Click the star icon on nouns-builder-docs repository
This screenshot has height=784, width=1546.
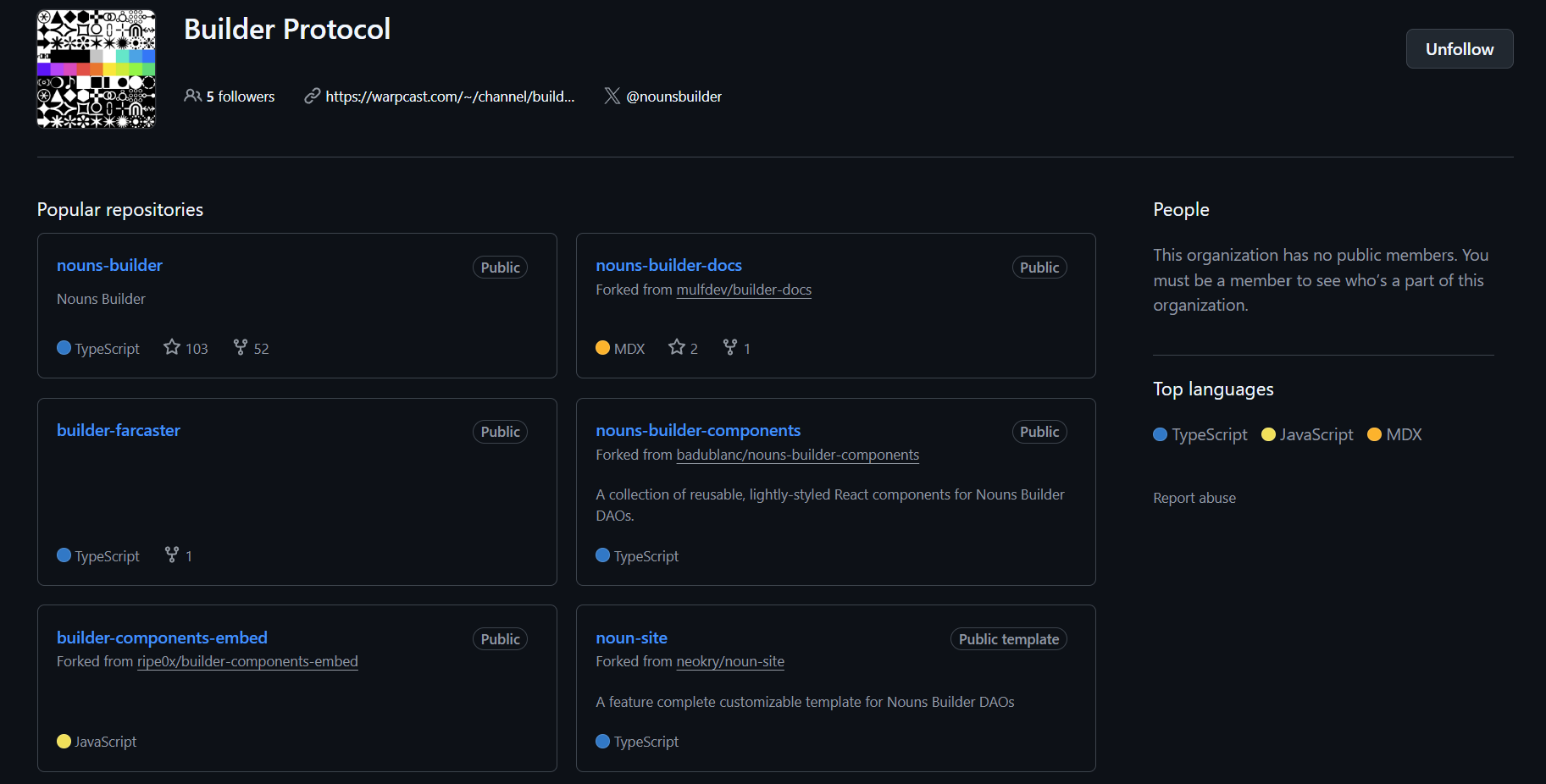(x=674, y=346)
